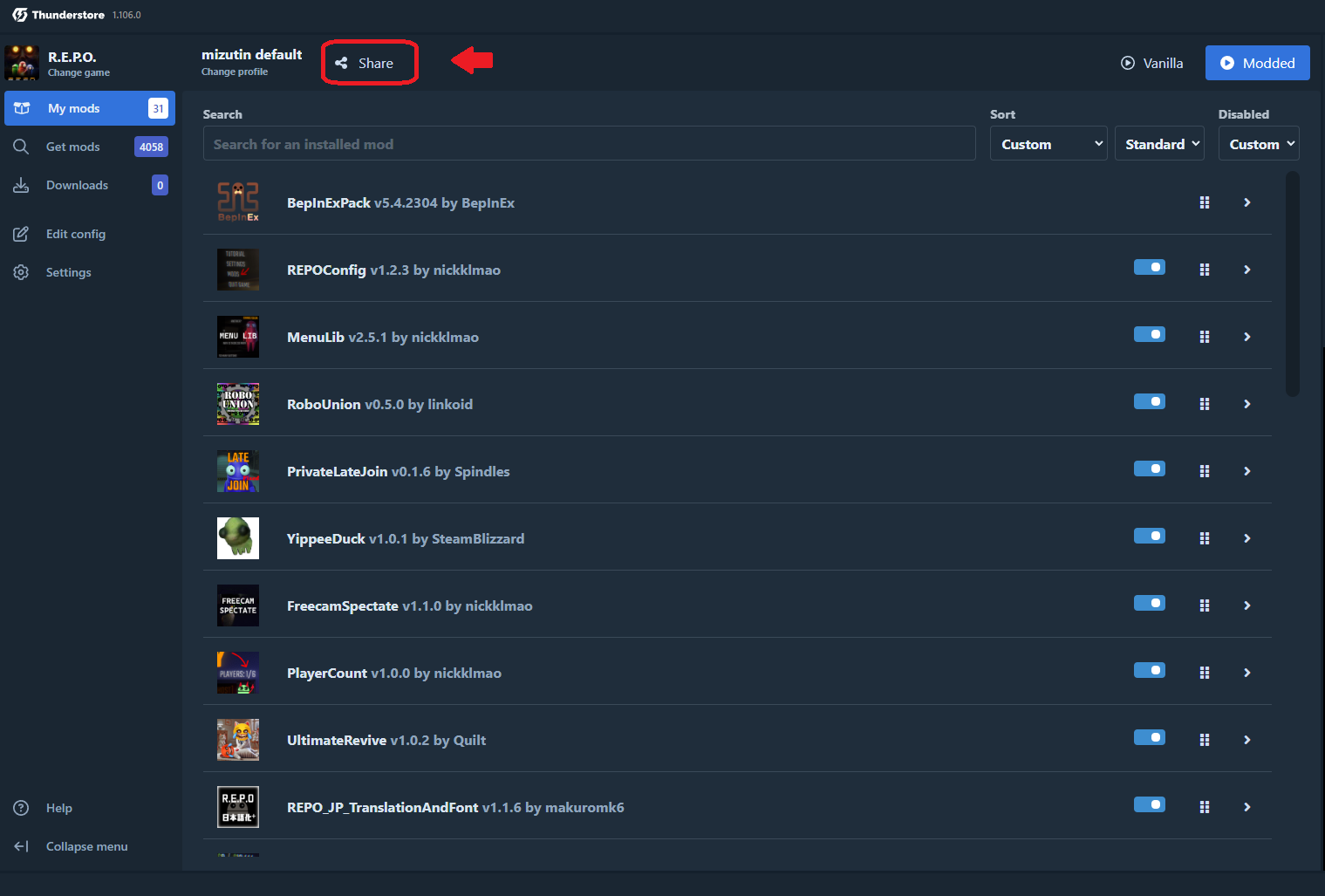The width and height of the screenshot is (1325, 896).
Task: Switch off REPO_JP_TranslationAndFont mod
Action: 1149,805
